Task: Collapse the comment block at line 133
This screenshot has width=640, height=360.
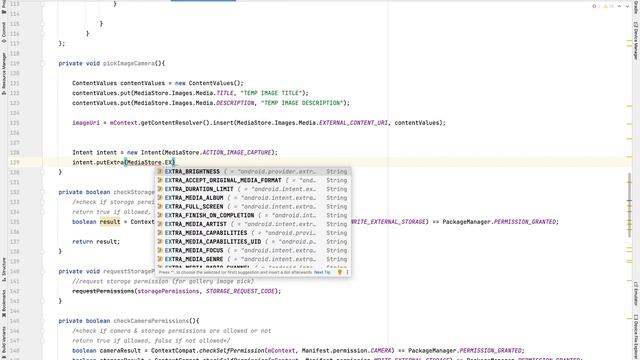Action: [42, 202]
